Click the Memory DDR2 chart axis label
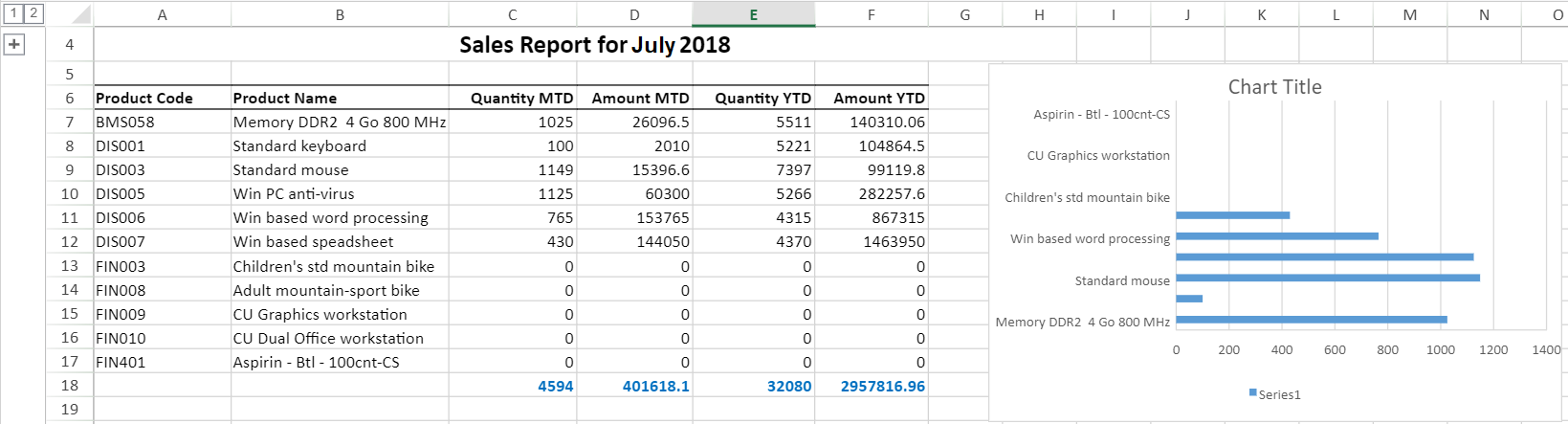Viewport: 1568px width, 424px height. pyautogui.click(x=1082, y=322)
